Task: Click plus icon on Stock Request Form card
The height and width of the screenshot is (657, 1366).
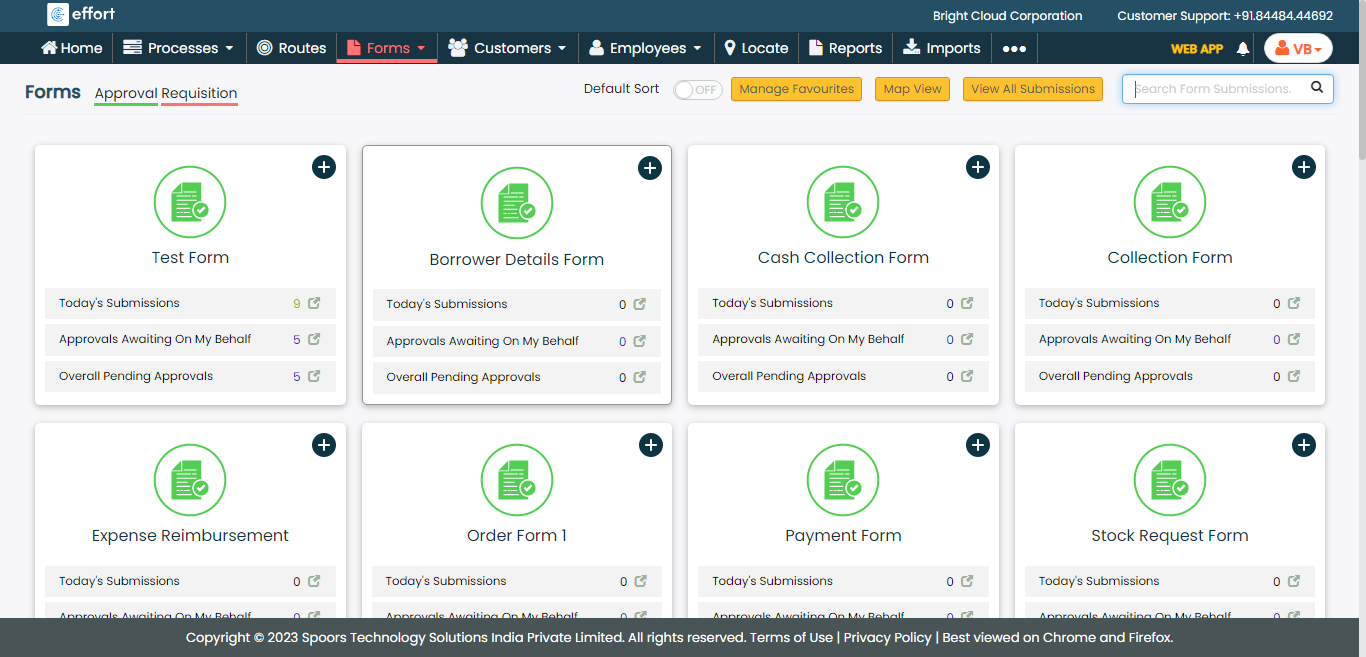Action: [x=1303, y=445]
